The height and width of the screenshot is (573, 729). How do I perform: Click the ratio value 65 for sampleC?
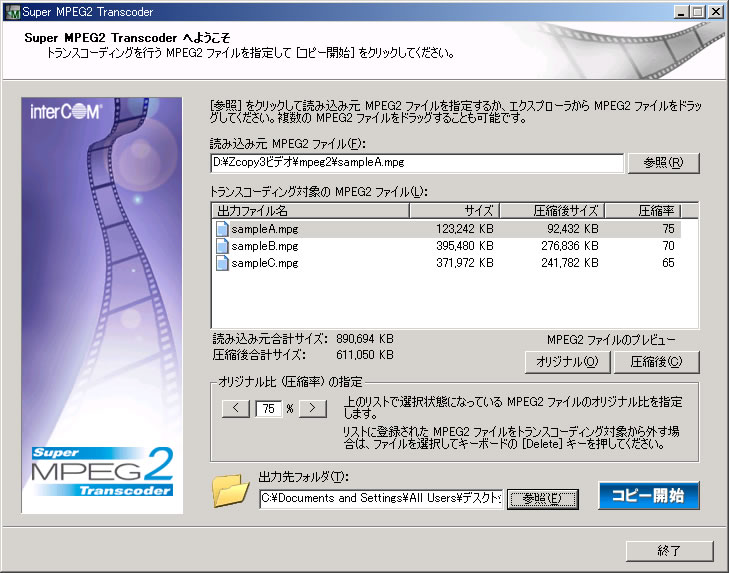click(x=668, y=263)
